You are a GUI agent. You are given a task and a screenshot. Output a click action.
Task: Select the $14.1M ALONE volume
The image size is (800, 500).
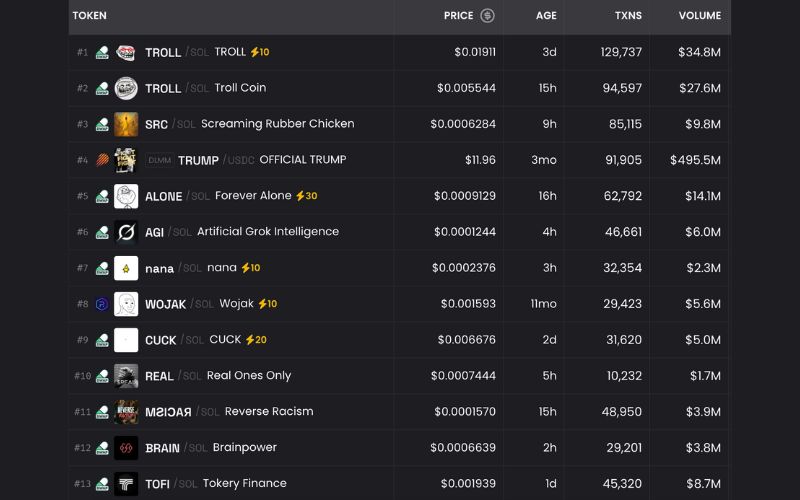(703, 196)
